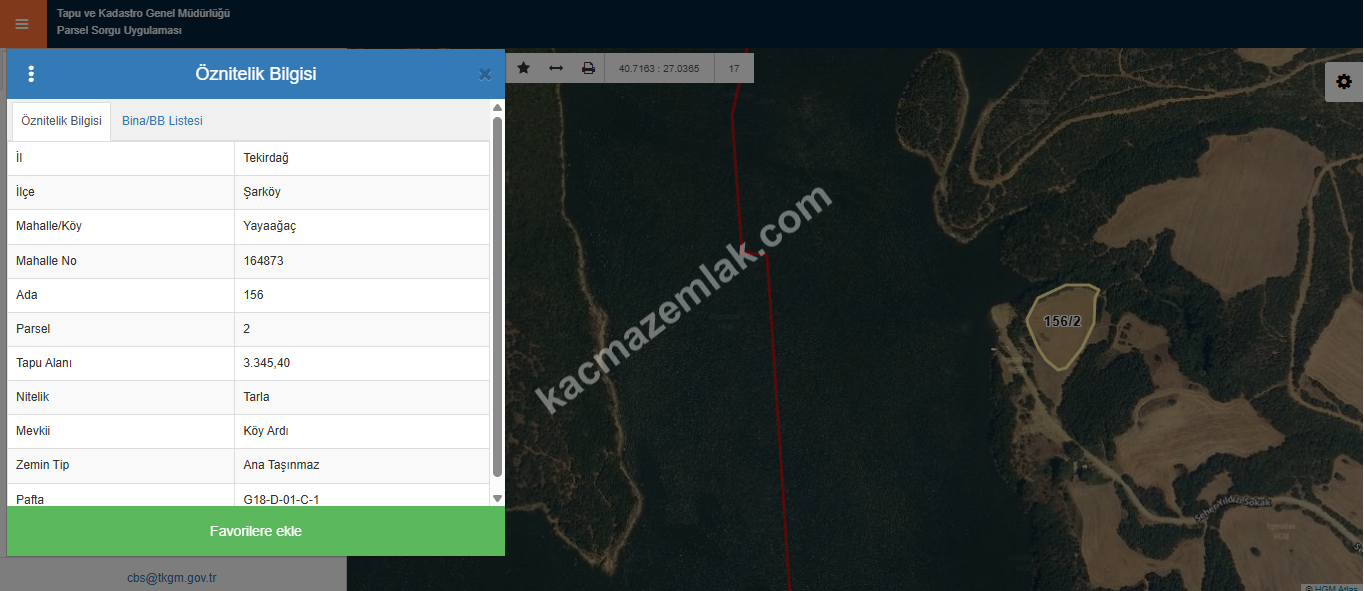
Task: Click the Tapu Alanı value 3.345,40
Action: click(x=267, y=363)
